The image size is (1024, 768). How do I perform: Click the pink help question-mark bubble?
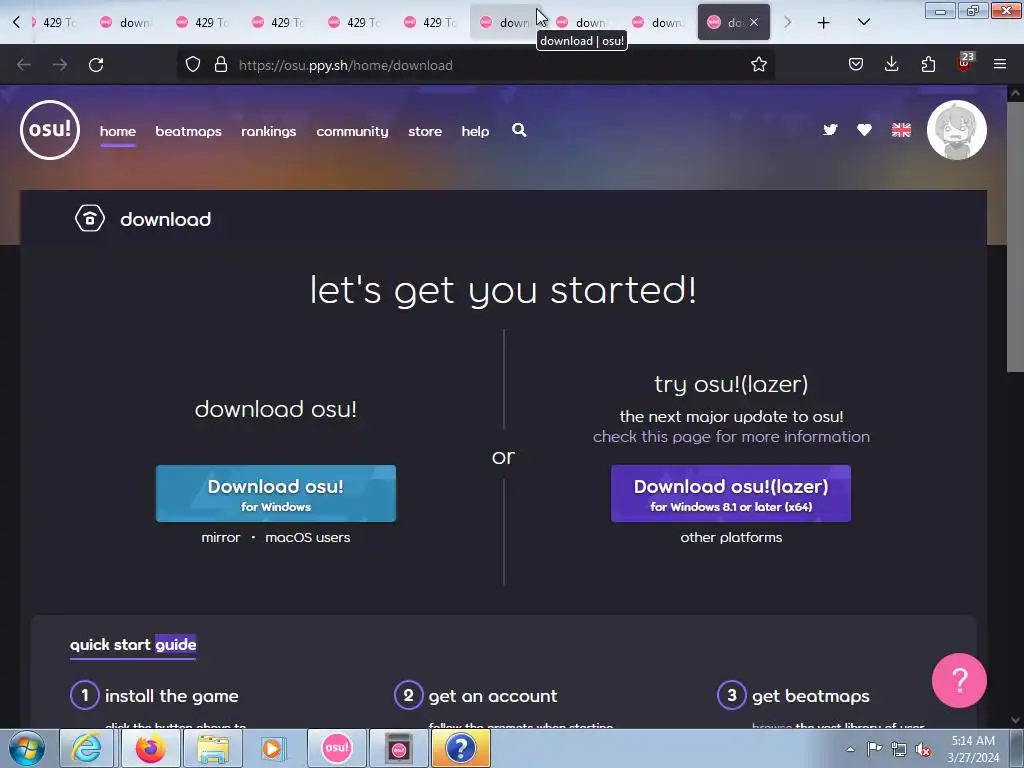pyautogui.click(x=959, y=680)
